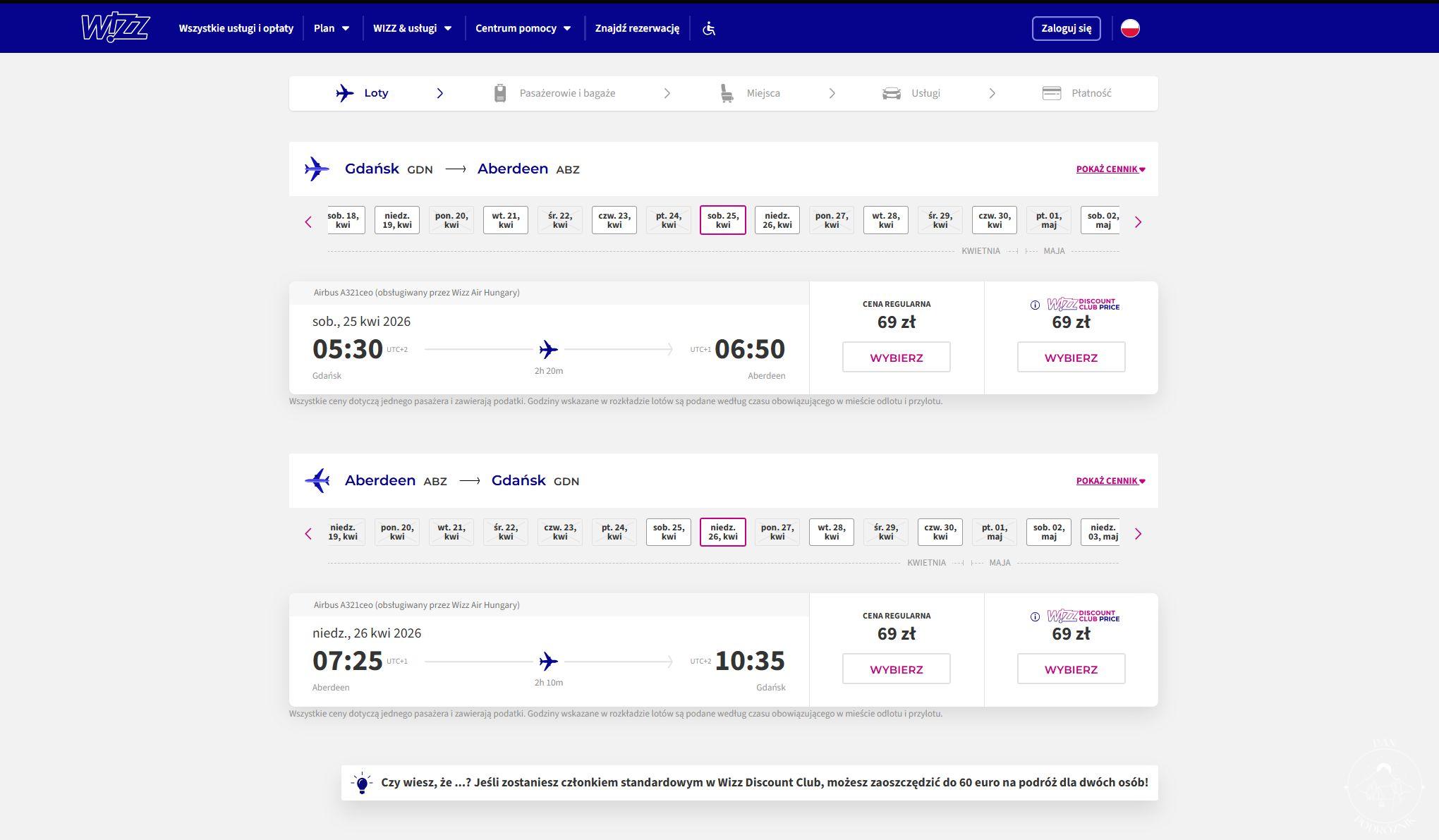Select return date sob. 02 maj
Viewport: 1439px width, 840px height.
pos(1048,532)
